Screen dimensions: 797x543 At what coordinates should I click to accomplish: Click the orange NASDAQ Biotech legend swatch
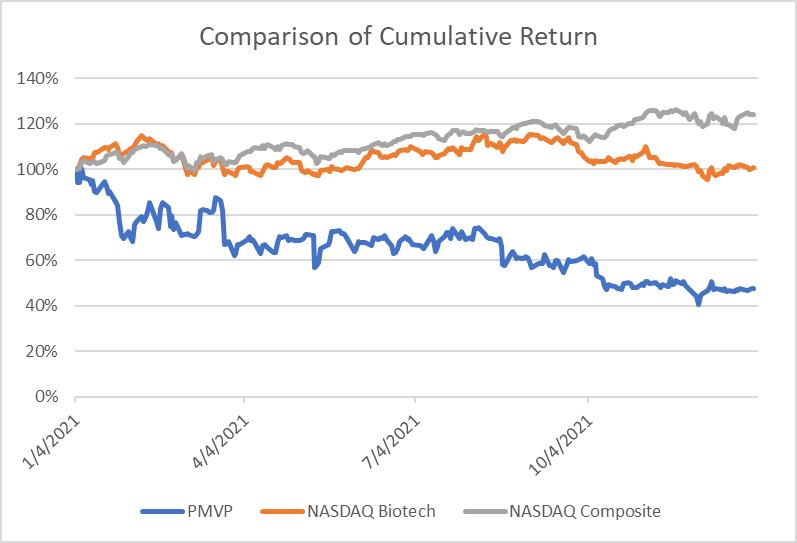(x=283, y=511)
